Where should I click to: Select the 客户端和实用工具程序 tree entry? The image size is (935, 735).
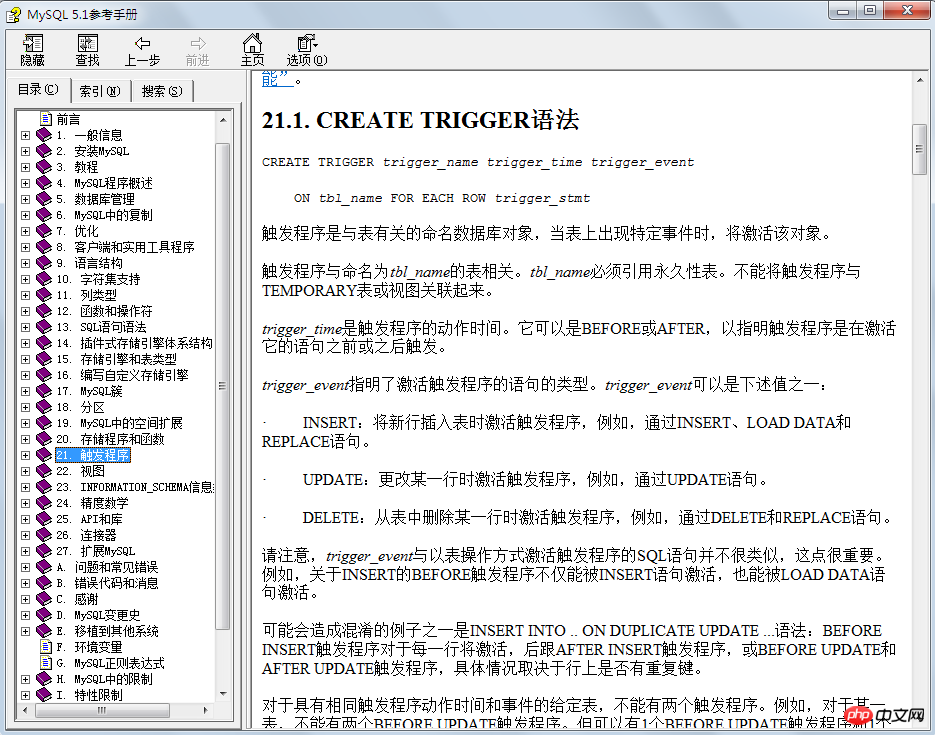[126, 247]
